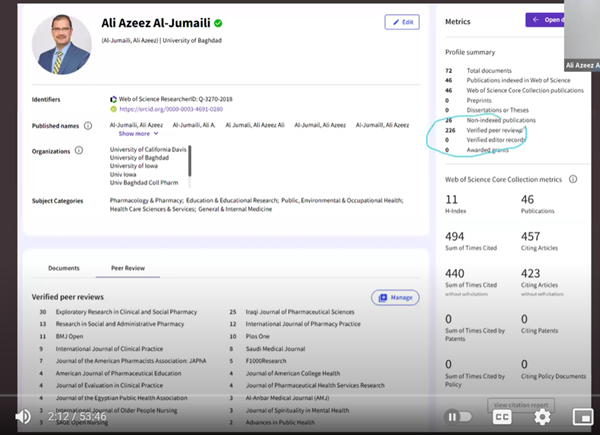Click Pharmacology & Pharmacy subject category
The height and width of the screenshot is (435, 600).
[146, 200]
